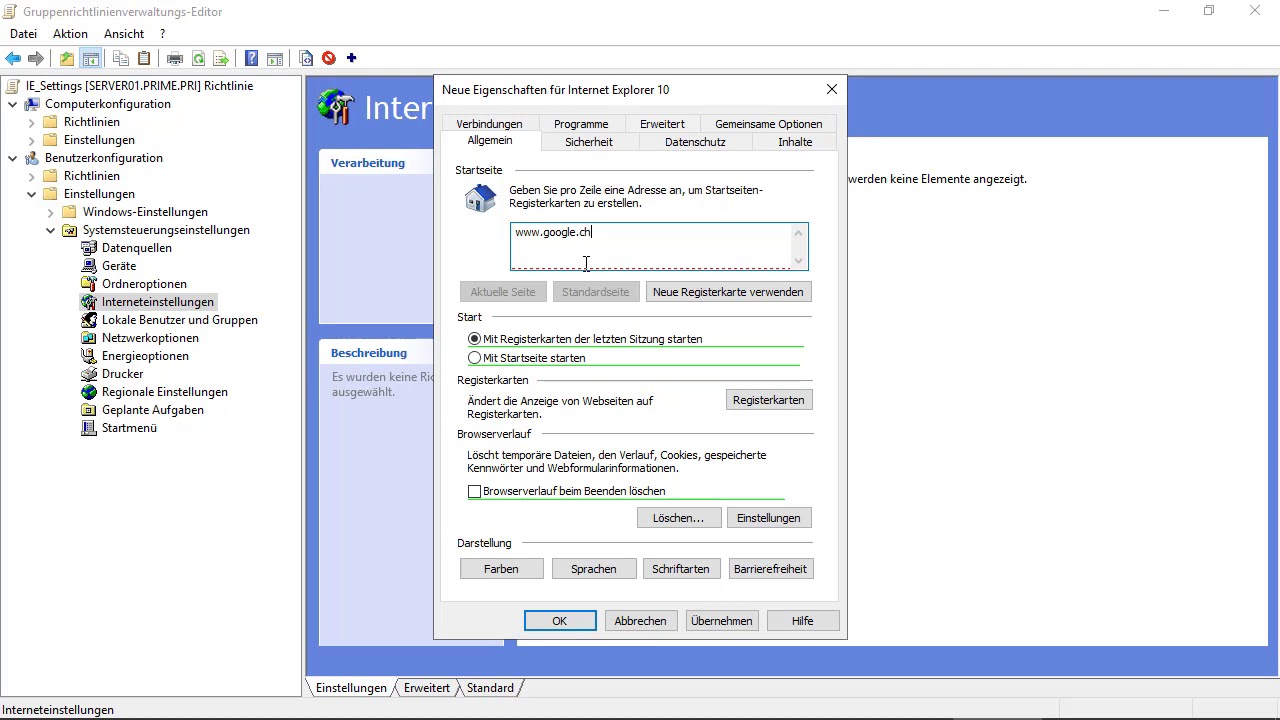Toggle the show/hide console tree icon
Image resolution: width=1280 pixels, height=720 pixels.
pyautogui.click(x=90, y=58)
